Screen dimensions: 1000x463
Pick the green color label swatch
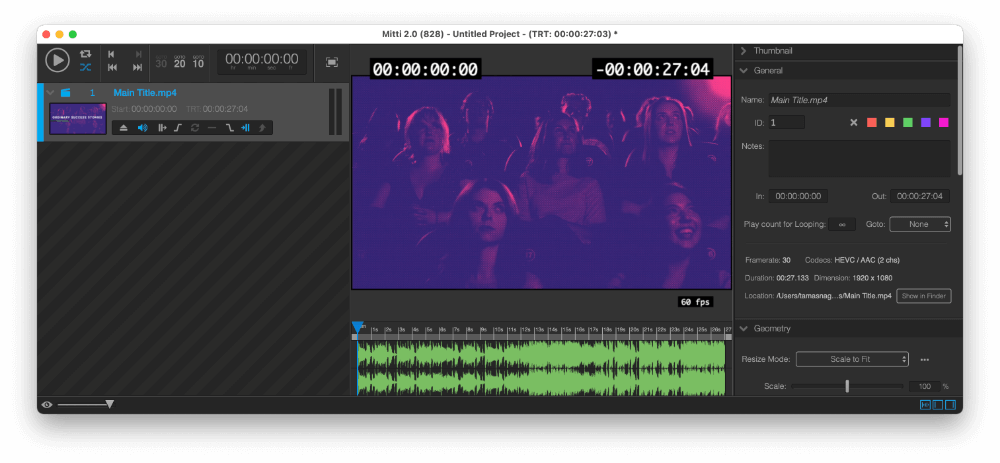908,122
